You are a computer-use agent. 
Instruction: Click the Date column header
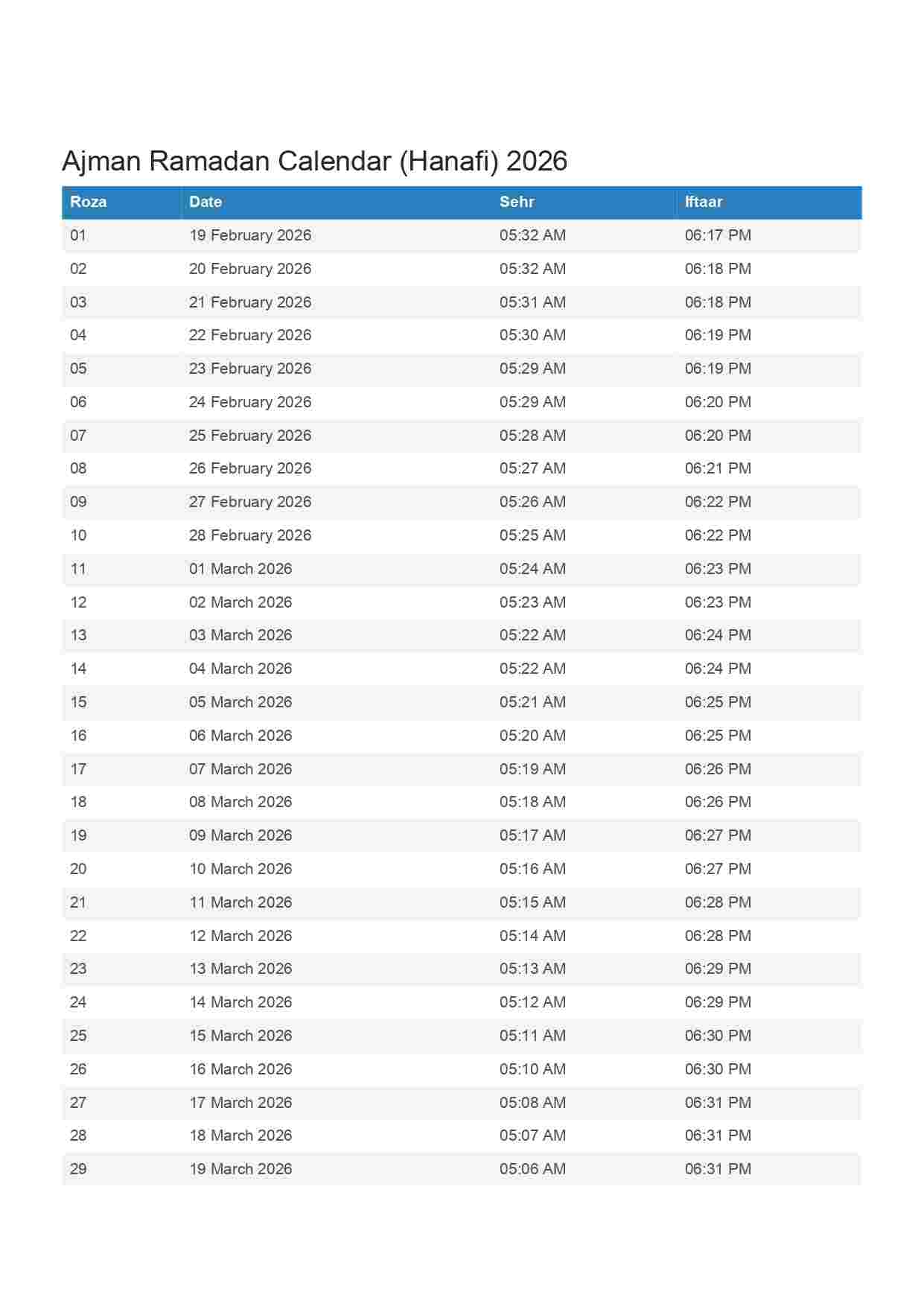(x=205, y=202)
